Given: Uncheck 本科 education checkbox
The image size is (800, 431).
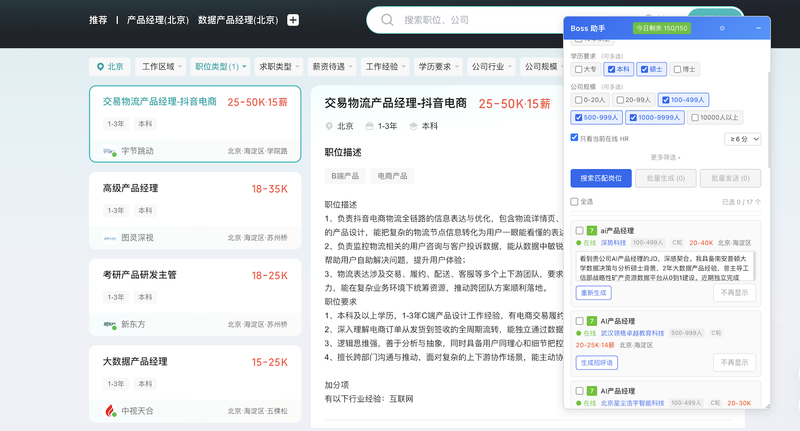Looking at the screenshot, I should pyautogui.click(x=611, y=69).
